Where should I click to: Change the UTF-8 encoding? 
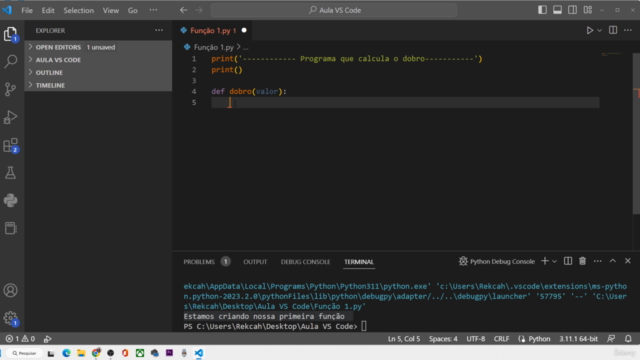(476, 339)
